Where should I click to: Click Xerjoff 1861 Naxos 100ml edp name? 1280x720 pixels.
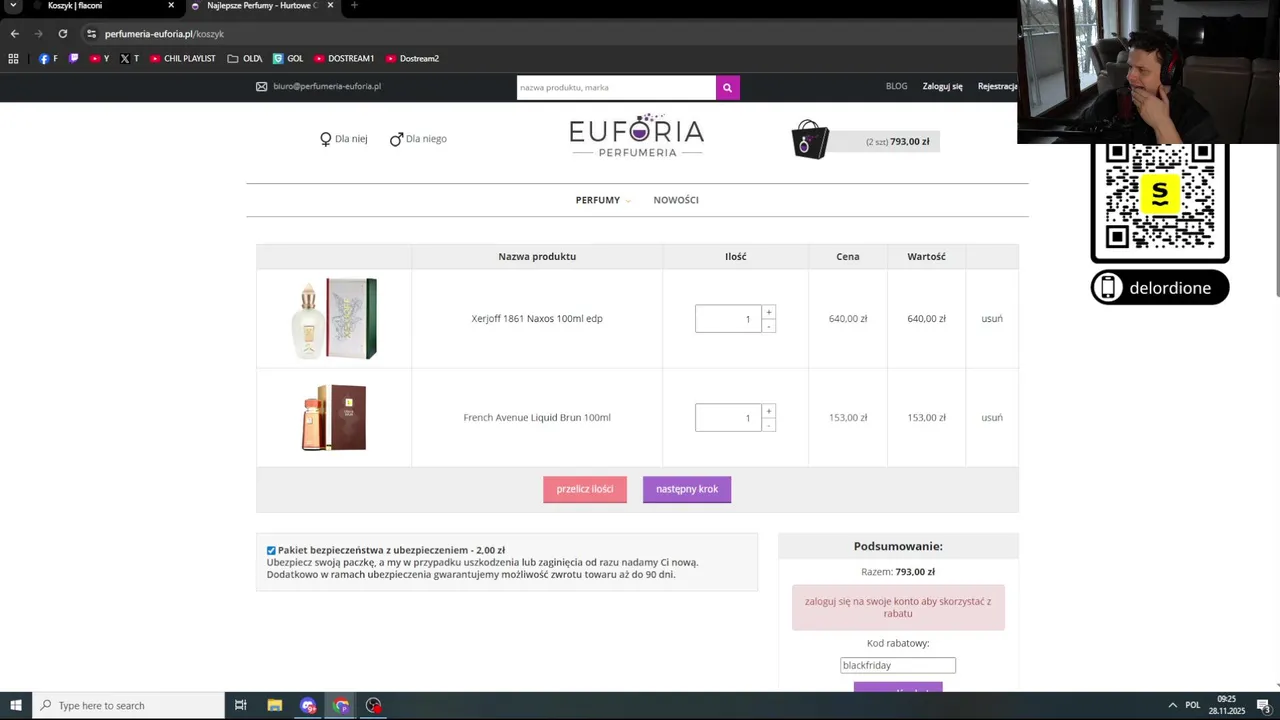pyautogui.click(x=537, y=319)
